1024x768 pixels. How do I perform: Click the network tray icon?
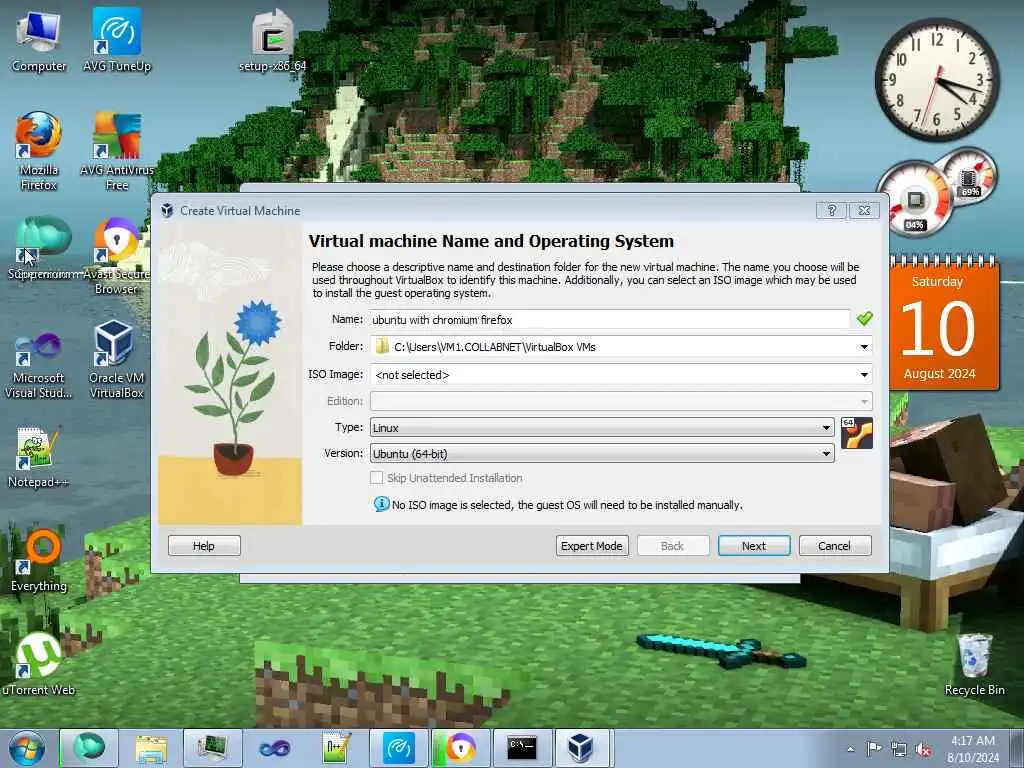[x=899, y=750]
